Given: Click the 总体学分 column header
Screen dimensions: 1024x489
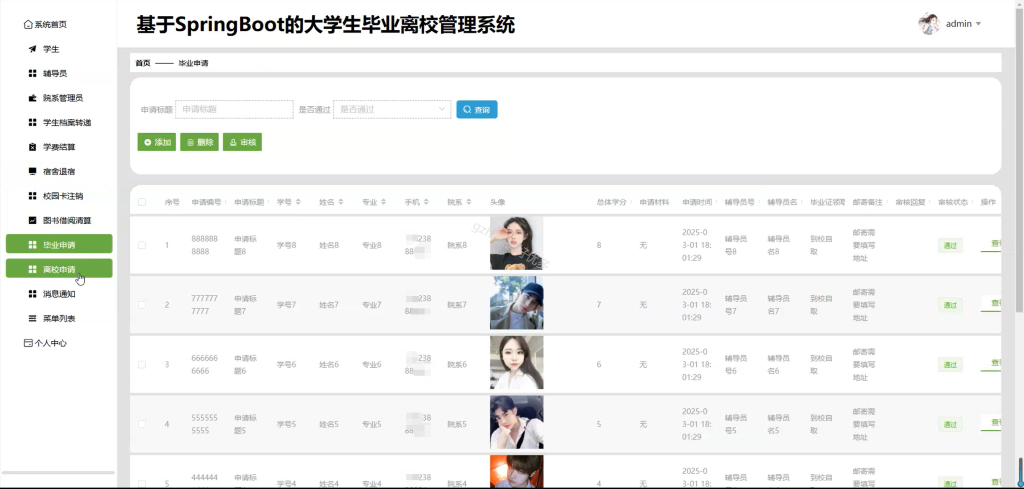Looking at the screenshot, I should (611, 202).
